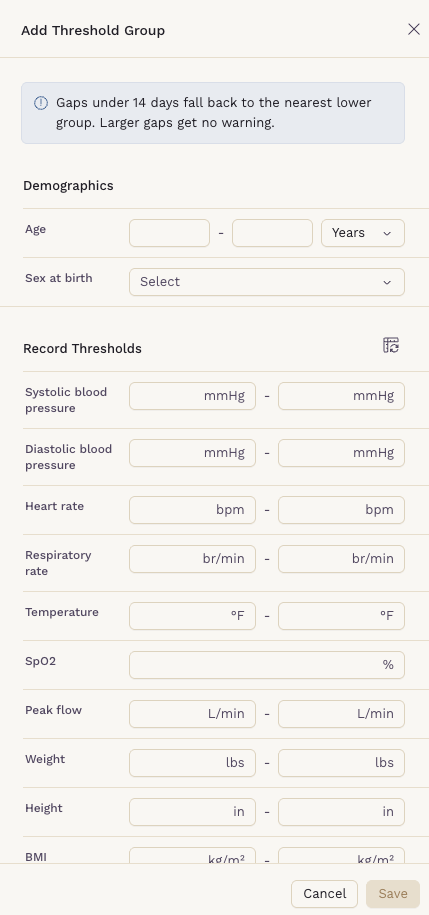Focus the Peak flow maximum L/min field
The width and height of the screenshot is (429, 915).
(x=341, y=714)
